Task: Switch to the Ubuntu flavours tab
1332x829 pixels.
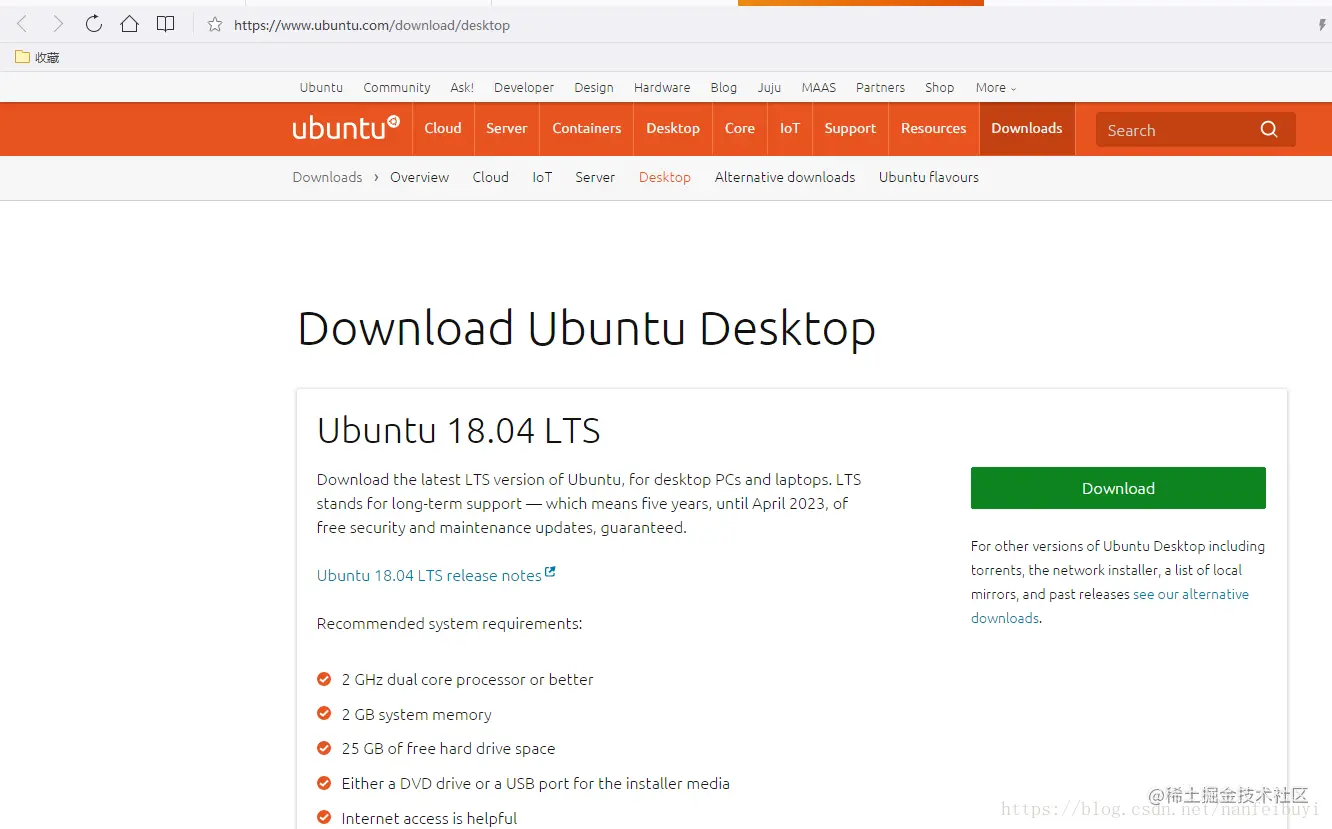Action: click(929, 177)
